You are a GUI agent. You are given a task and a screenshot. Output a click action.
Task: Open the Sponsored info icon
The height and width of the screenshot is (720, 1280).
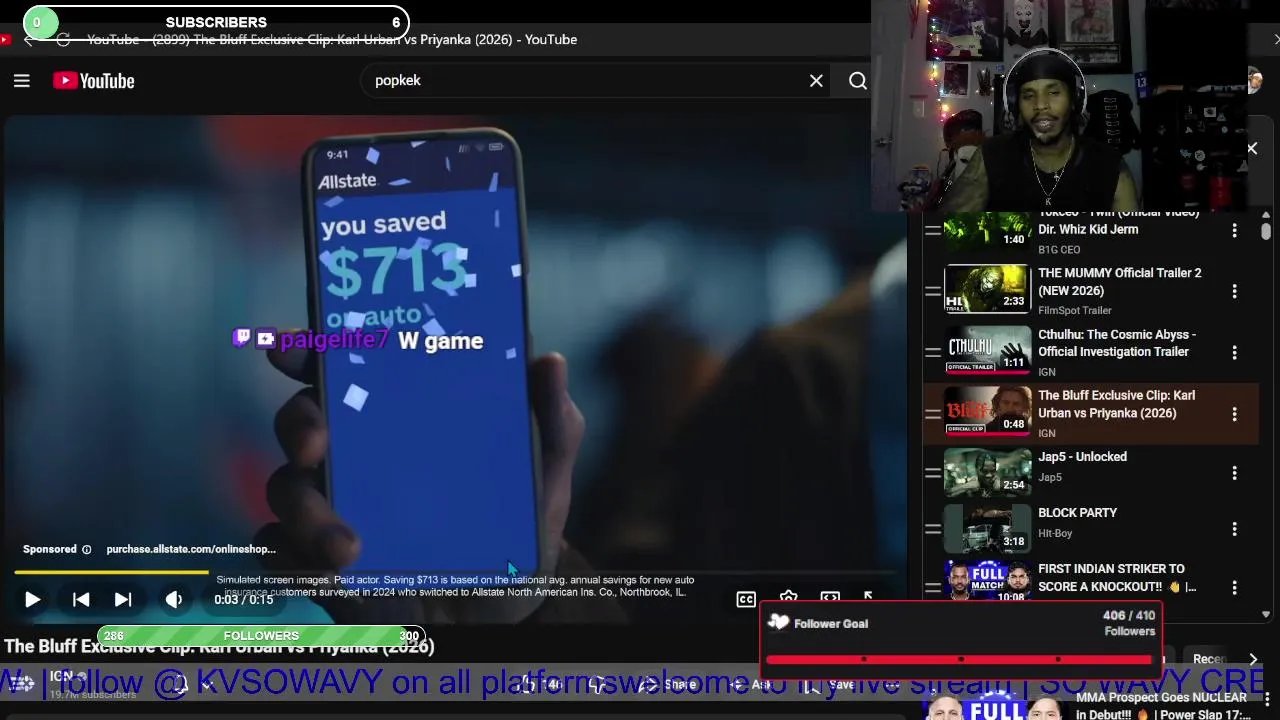[86, 549]
